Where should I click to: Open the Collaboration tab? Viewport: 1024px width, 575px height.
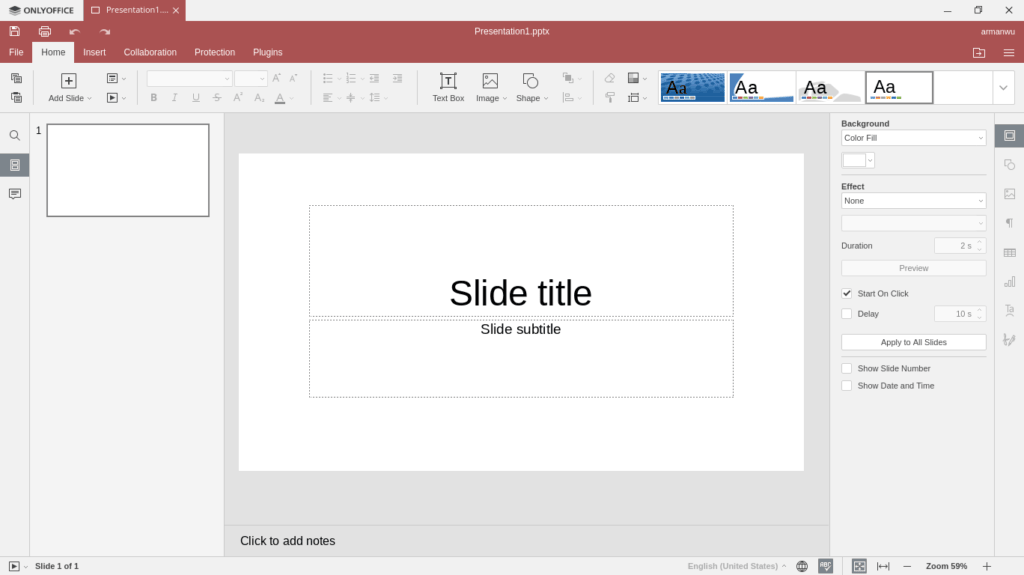[x=150, y=52]
